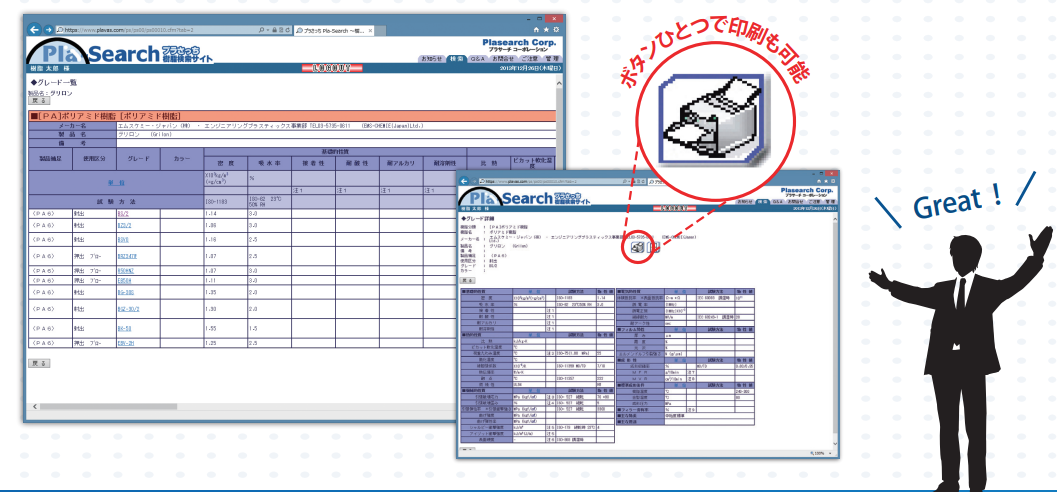The image size is (1057, 492).
Task: Open the お知らせ tab
Action: click(431, 60)
